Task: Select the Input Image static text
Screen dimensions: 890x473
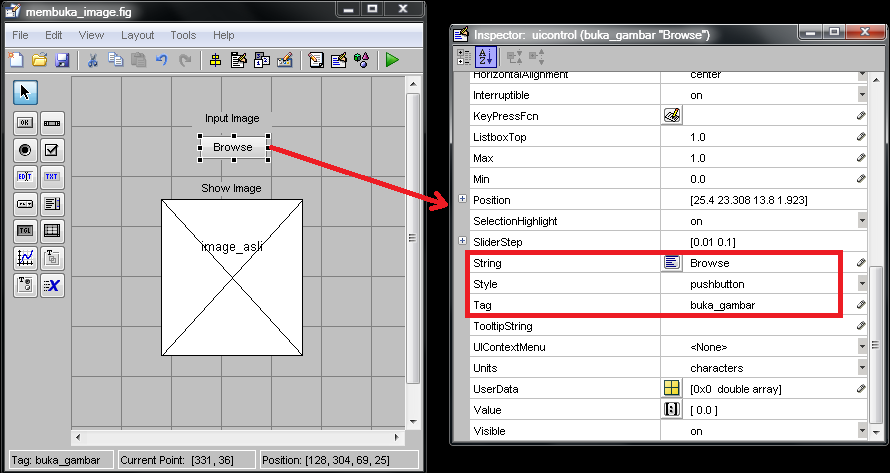Action: (x=232, y=118)
